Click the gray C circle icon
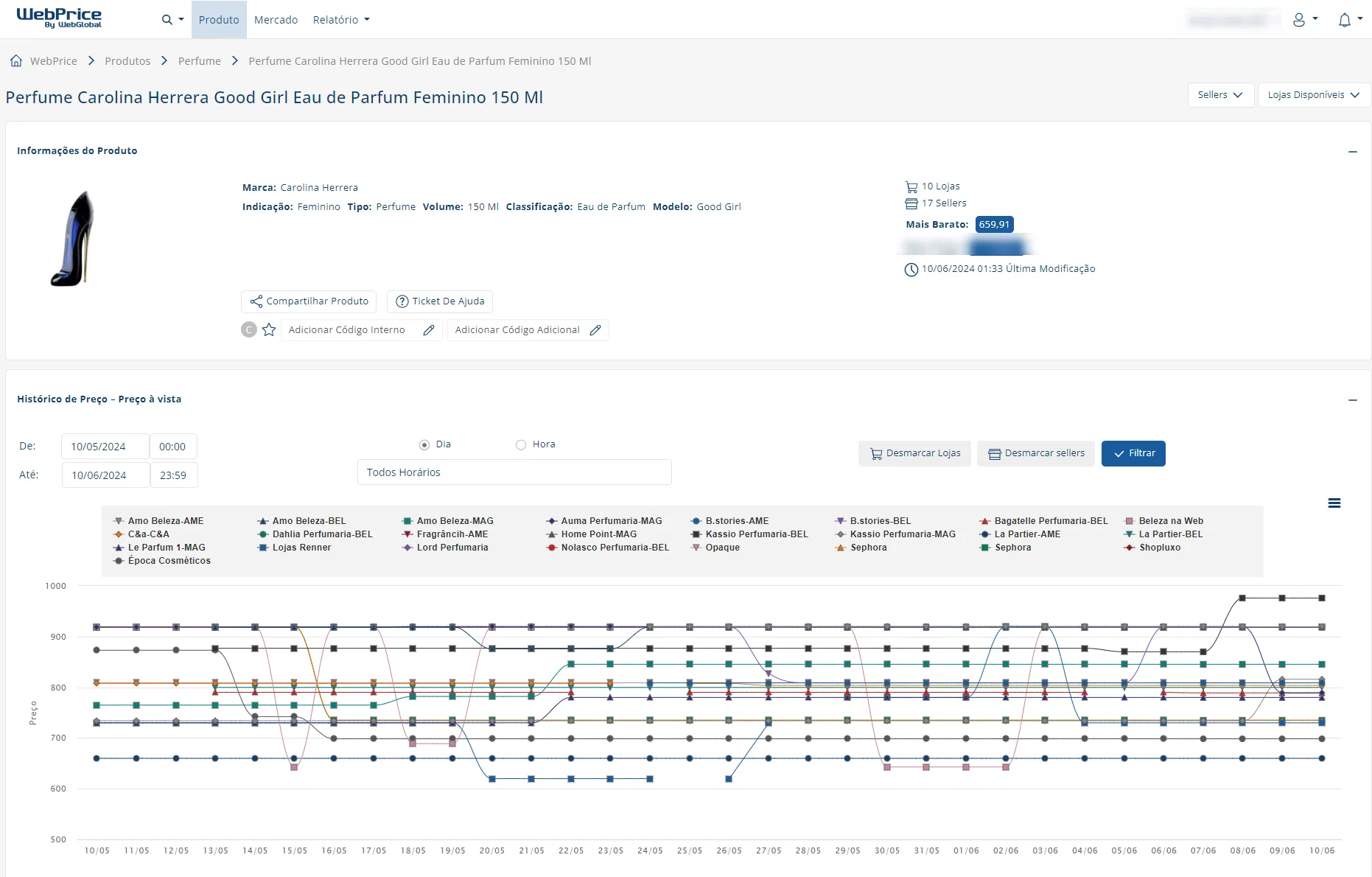 coord(249,329)
